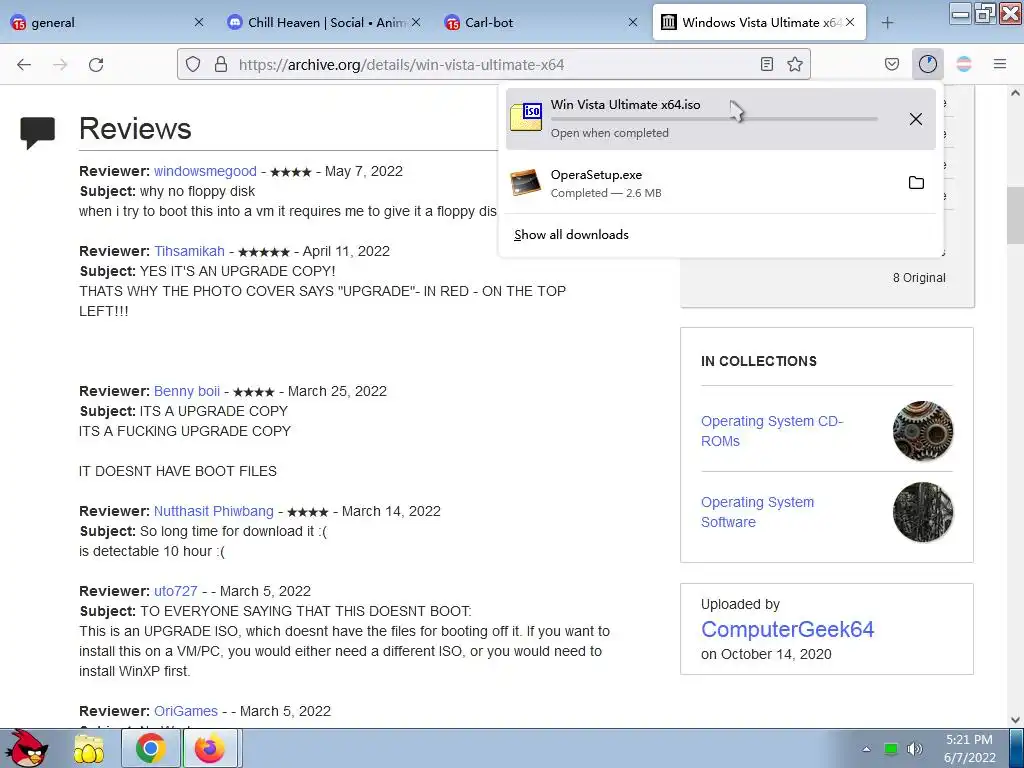Close the Carl-bot tab

point(633,22)
